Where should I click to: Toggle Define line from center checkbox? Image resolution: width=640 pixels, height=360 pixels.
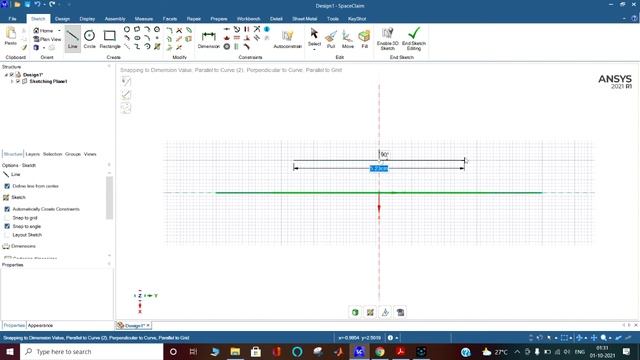coord(7,186)
